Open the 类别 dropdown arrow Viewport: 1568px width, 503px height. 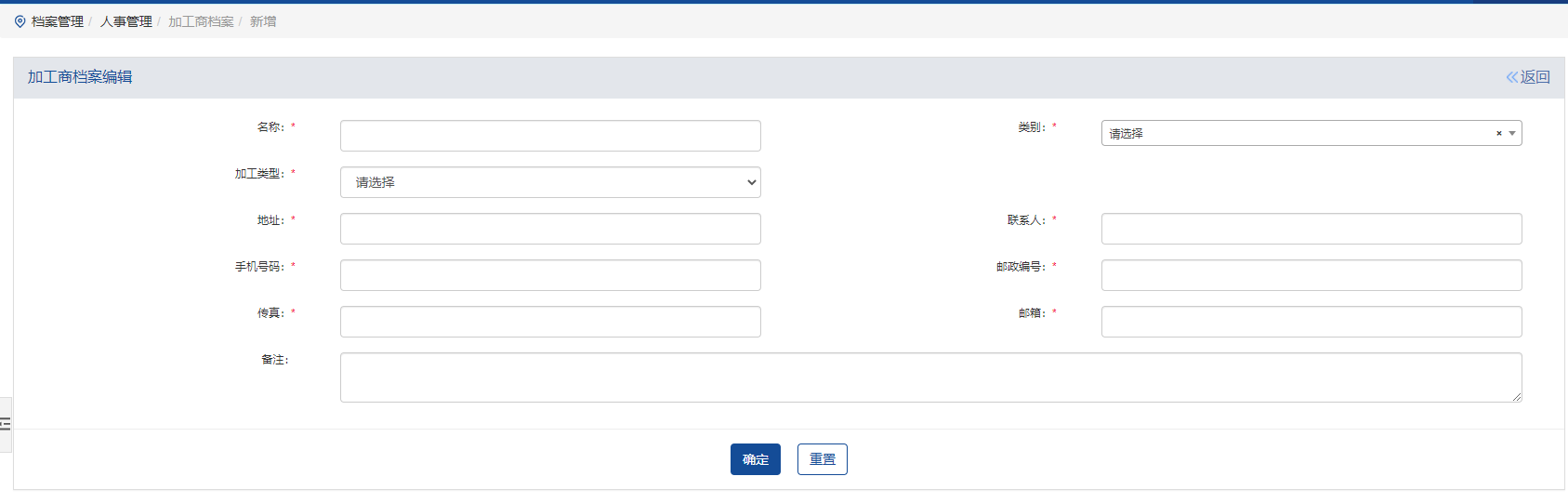coord(1512,134)
